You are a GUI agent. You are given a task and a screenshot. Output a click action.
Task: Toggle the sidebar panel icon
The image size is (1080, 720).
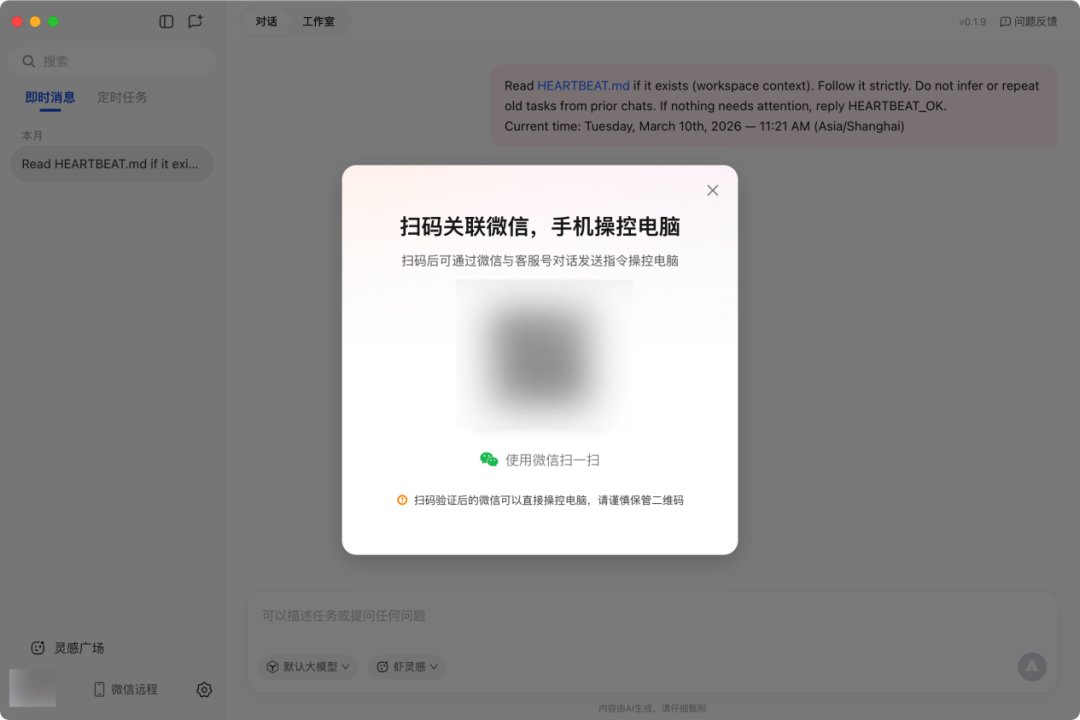coord(167,21)
